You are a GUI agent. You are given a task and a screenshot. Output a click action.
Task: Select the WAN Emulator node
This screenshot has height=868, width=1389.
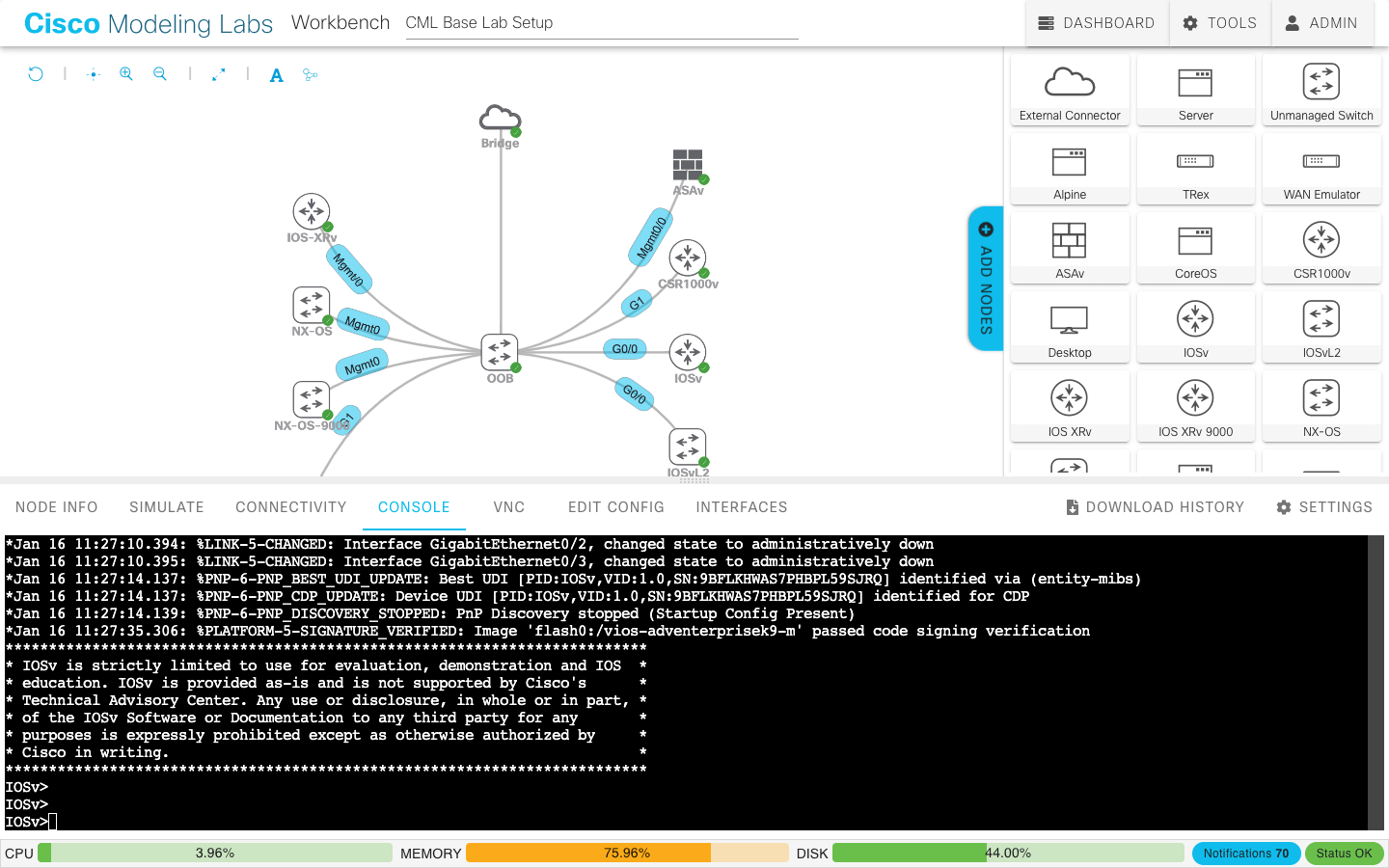coord(1321,169)
